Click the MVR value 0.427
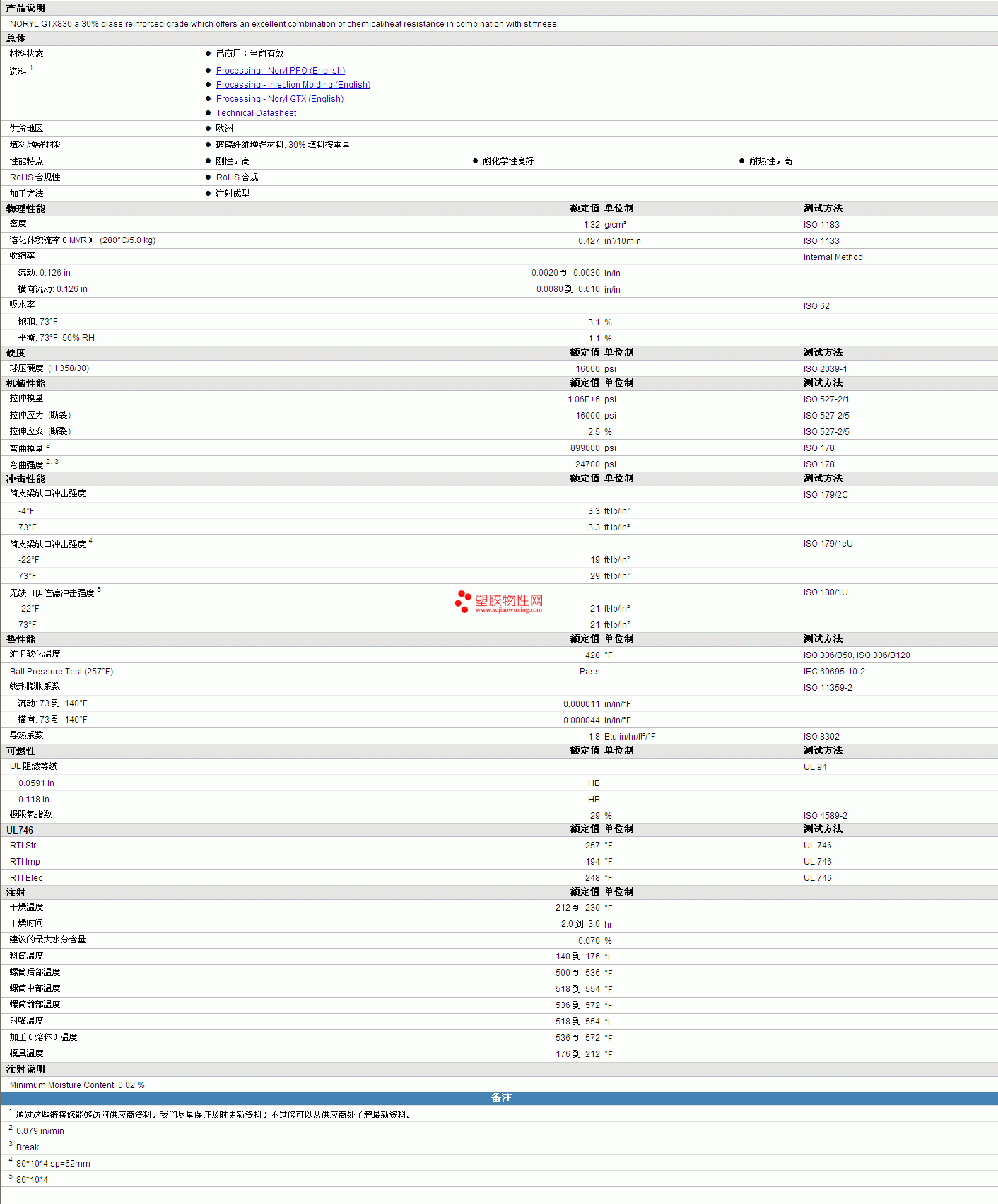This screenshot has height=1204, width=998. tap(589, 241)
